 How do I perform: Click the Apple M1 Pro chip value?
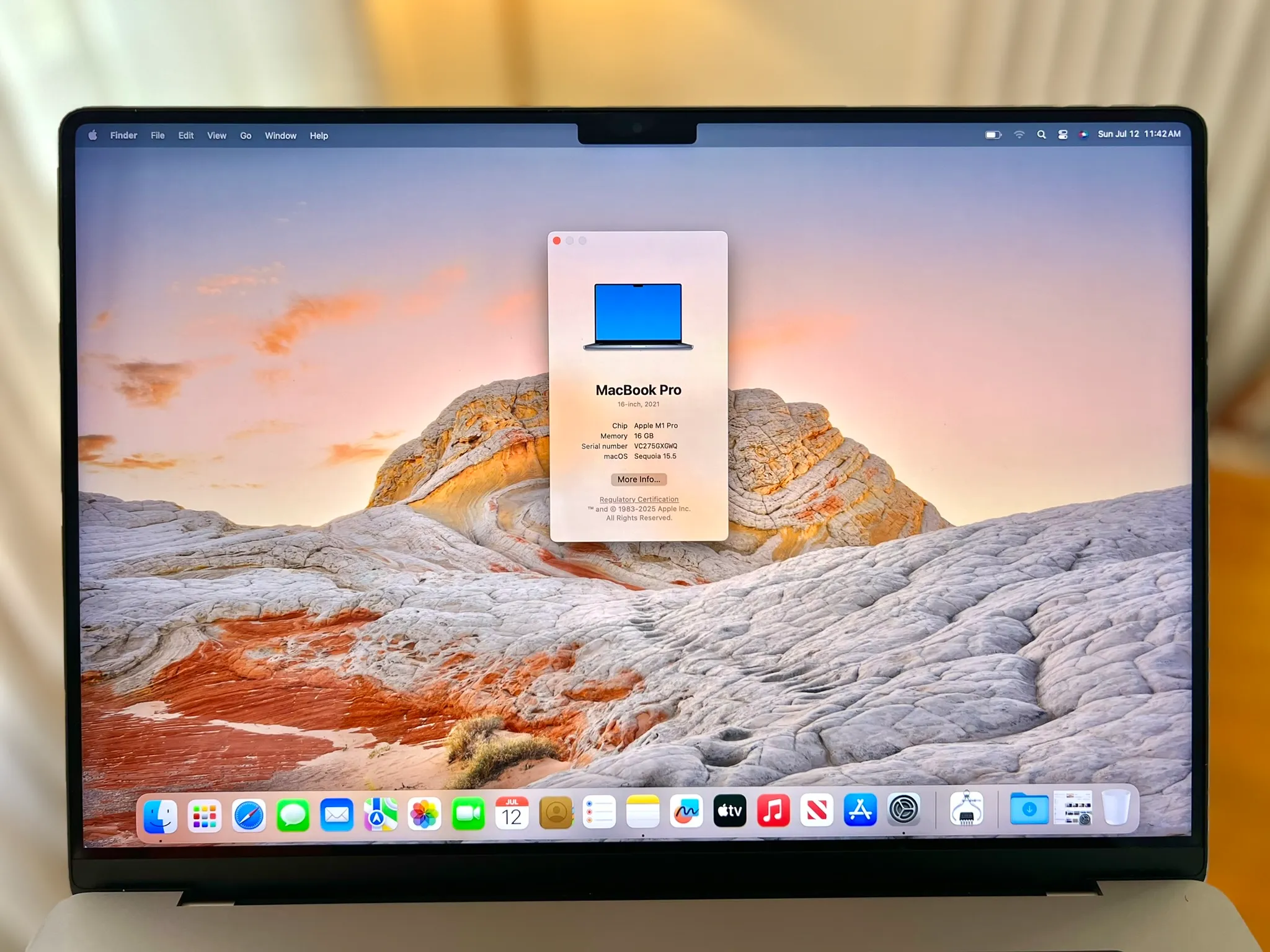pos(655,426)
